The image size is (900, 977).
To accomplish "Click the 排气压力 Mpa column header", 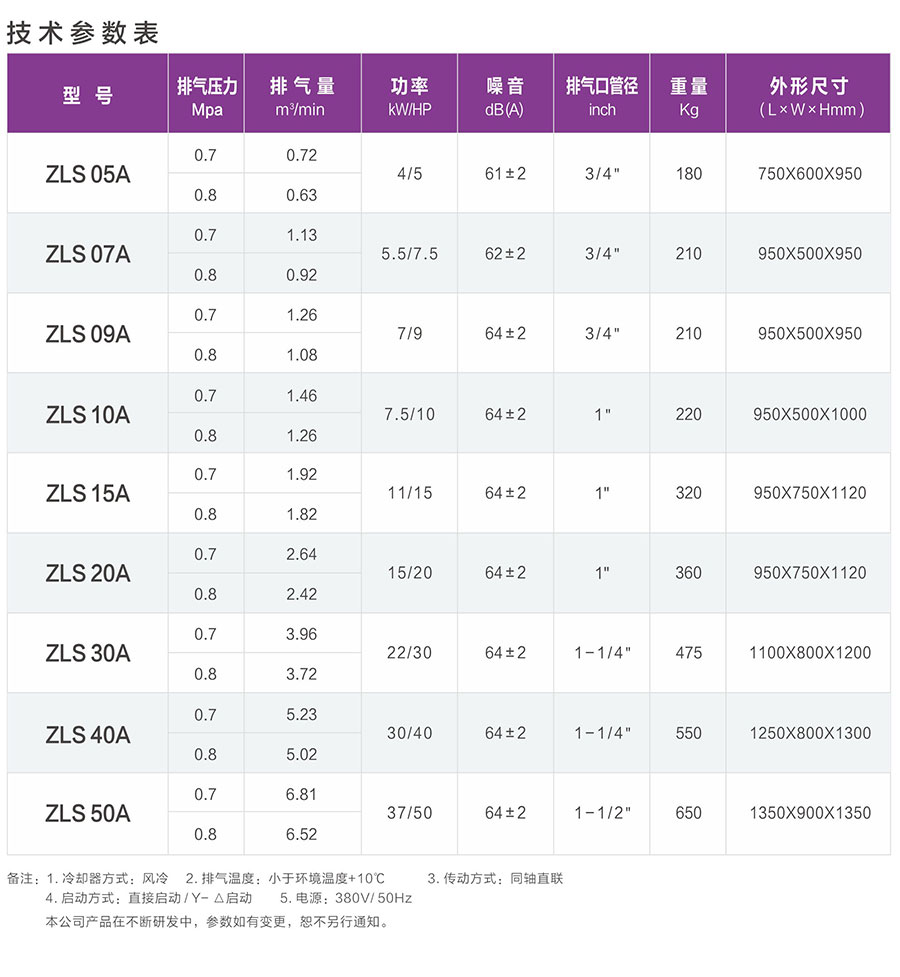I will (x=206, y=96).
